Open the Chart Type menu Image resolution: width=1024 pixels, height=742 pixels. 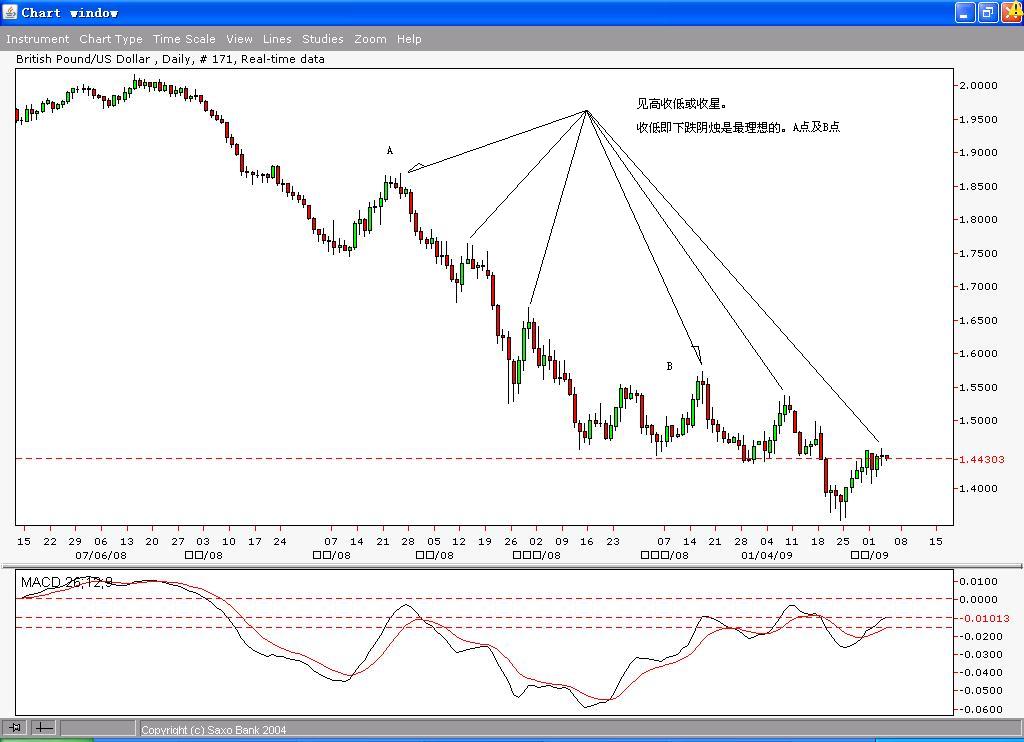click(111, 39)
